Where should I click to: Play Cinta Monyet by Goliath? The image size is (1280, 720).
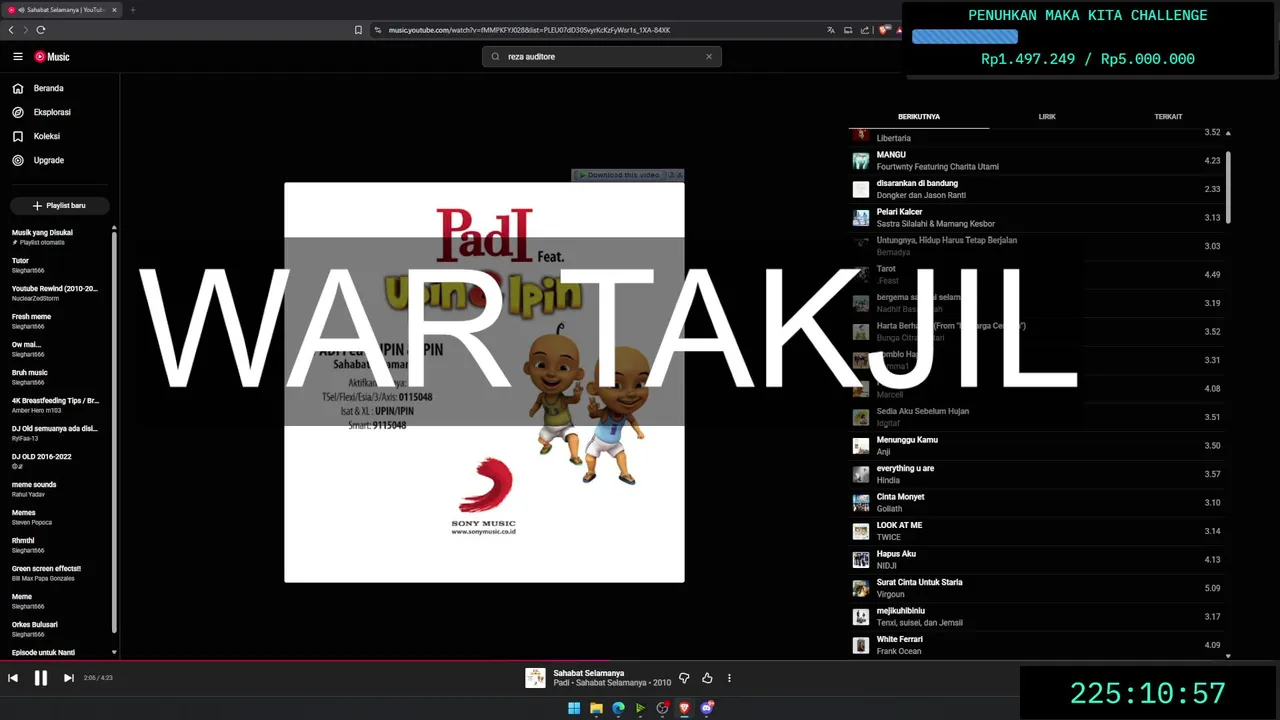point(1036,503)
